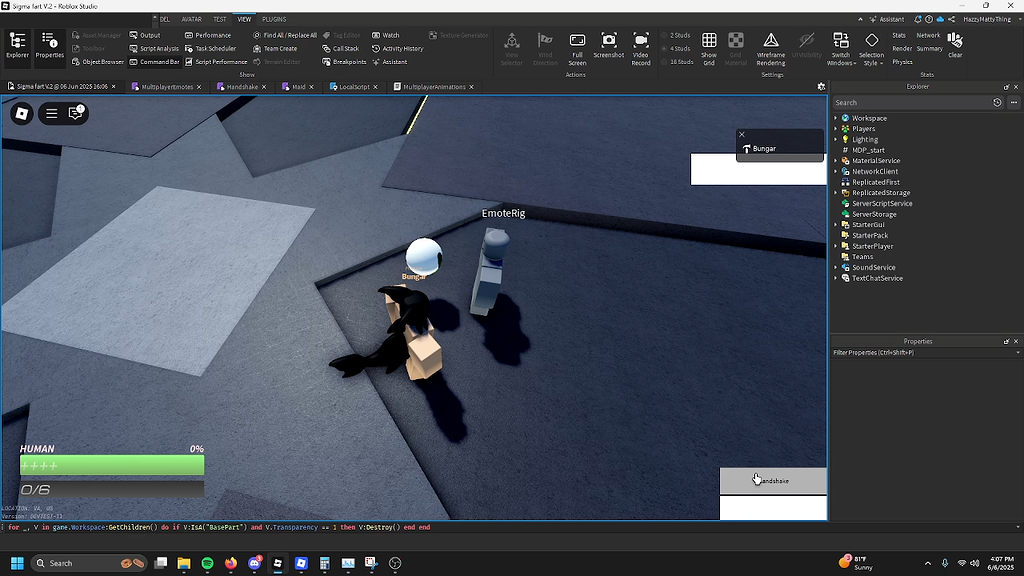The height and width of the screenshot is (576, 1024).
Task: Open the in-game chat icon
Action: pyautogui.click(x=76, y=113)
